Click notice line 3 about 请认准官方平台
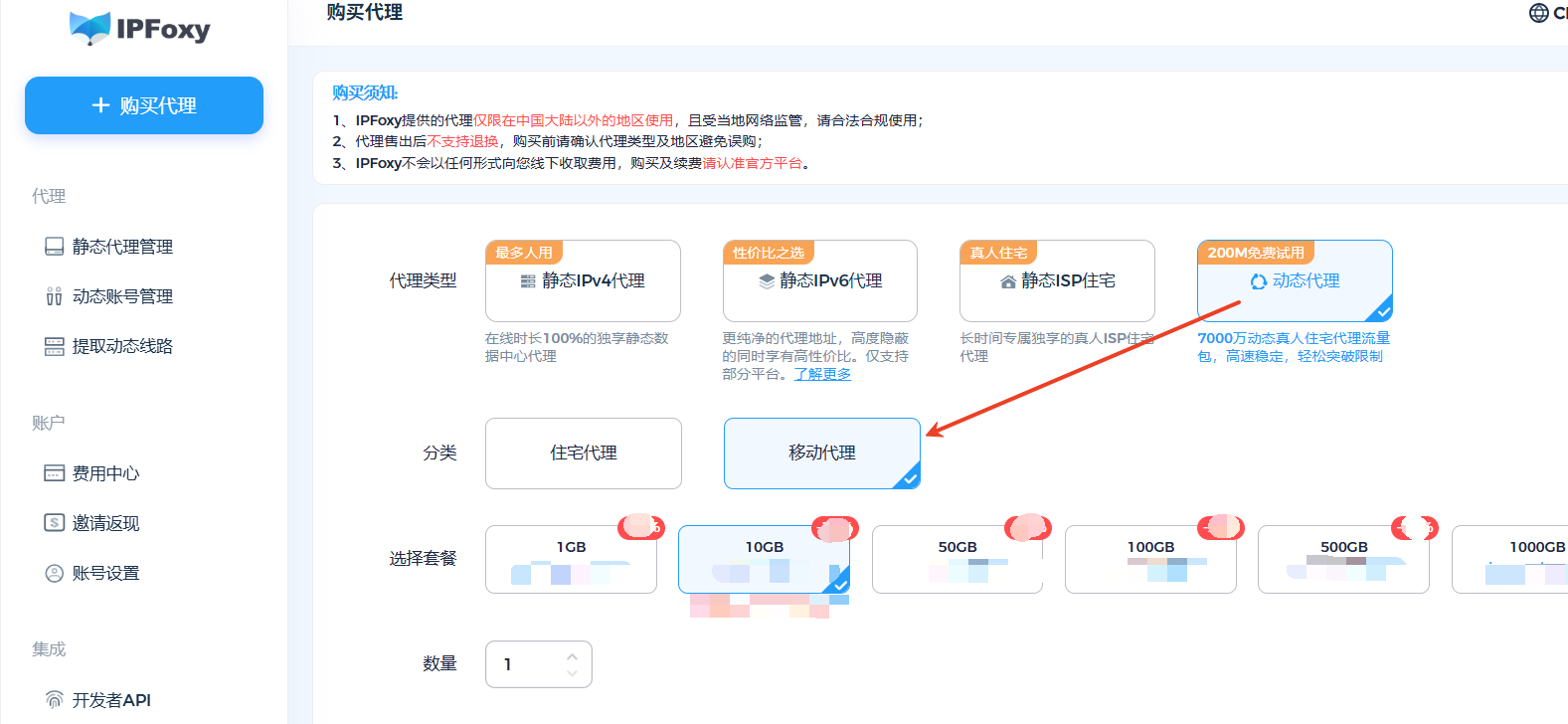This screenshot has width=1568, height=724. 572,163
